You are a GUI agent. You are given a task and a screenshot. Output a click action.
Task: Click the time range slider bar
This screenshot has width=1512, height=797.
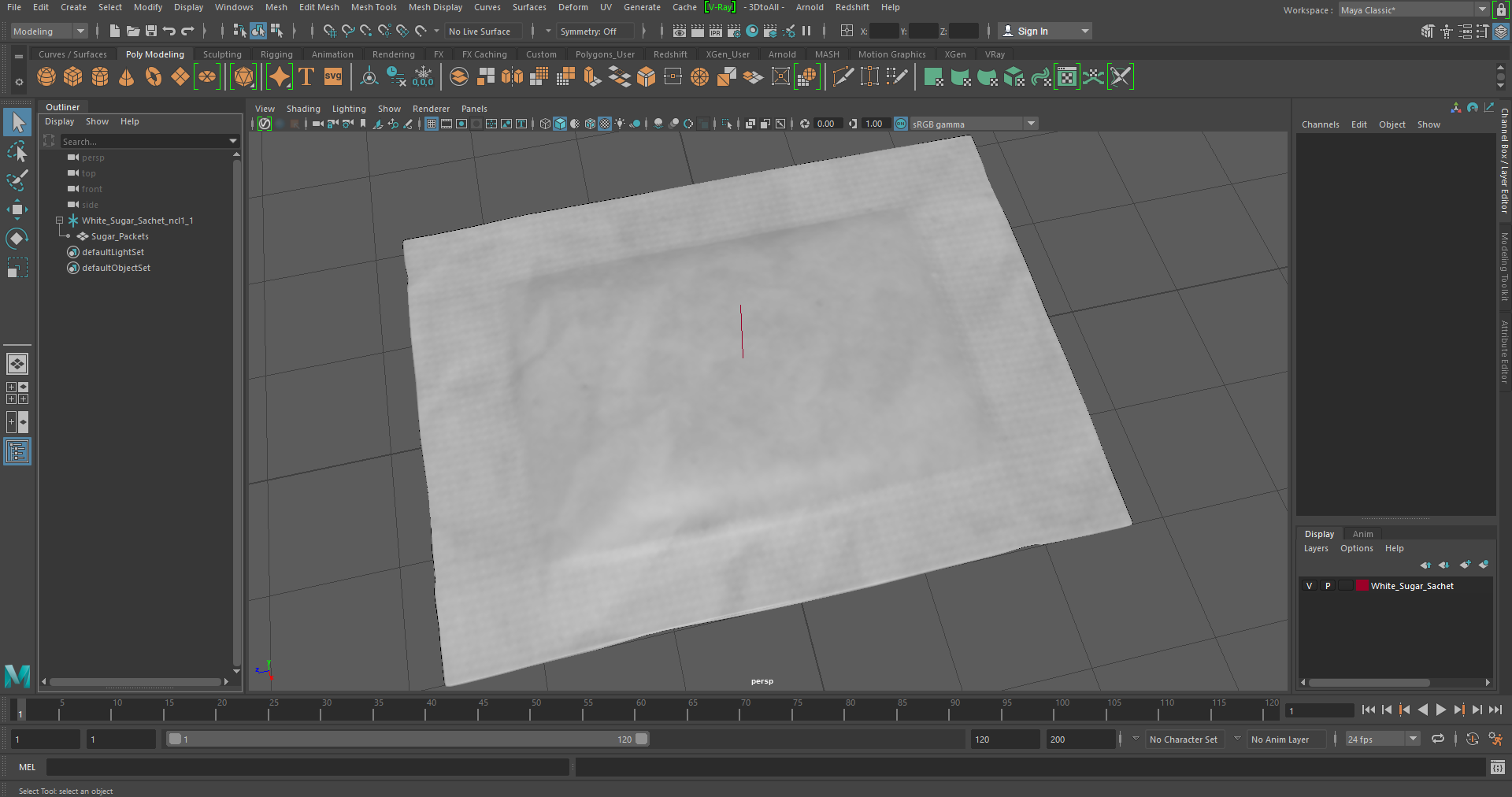(408, 739)
